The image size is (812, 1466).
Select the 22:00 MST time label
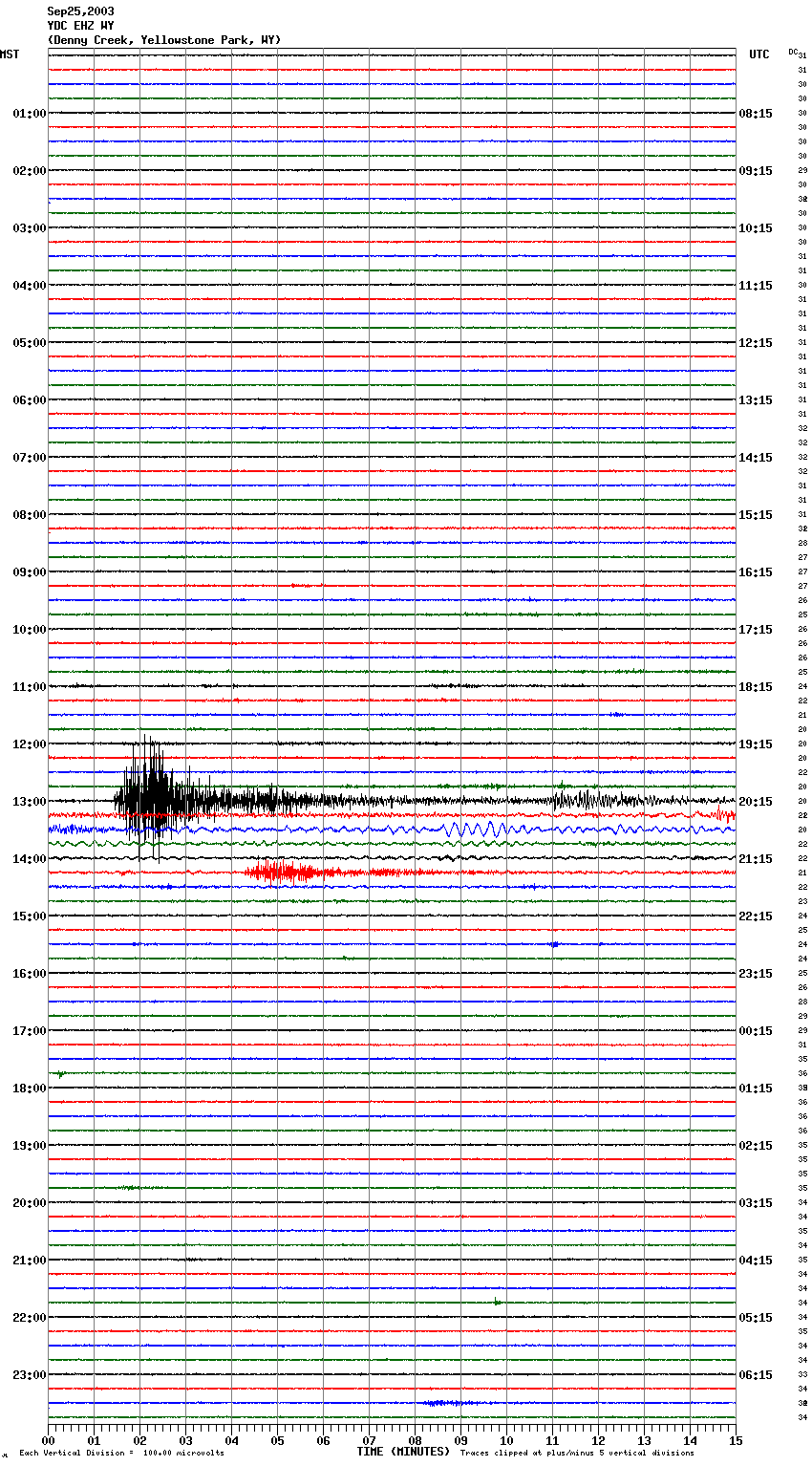pyautogui.click(x=30, y=1318)
